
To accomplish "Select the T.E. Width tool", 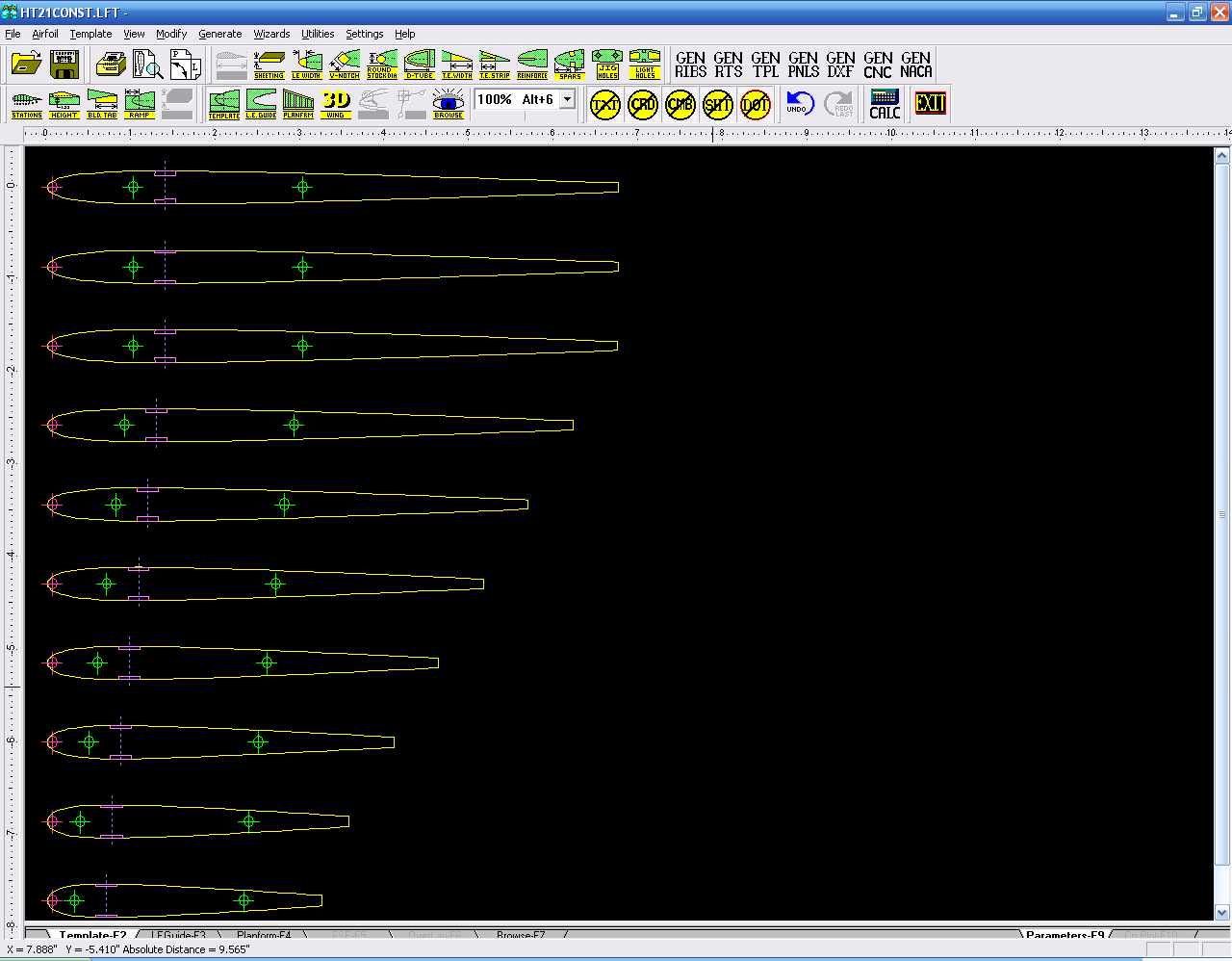I will [456, 65].
